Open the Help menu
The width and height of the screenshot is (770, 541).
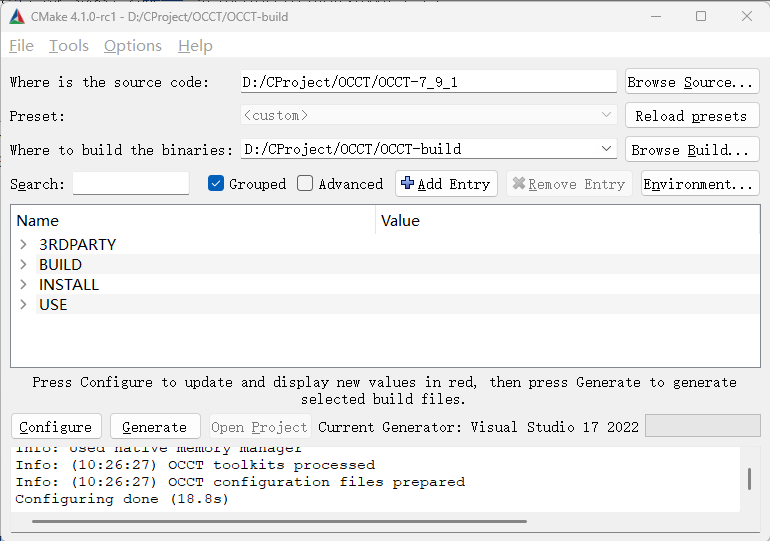[x=195, y=46]
